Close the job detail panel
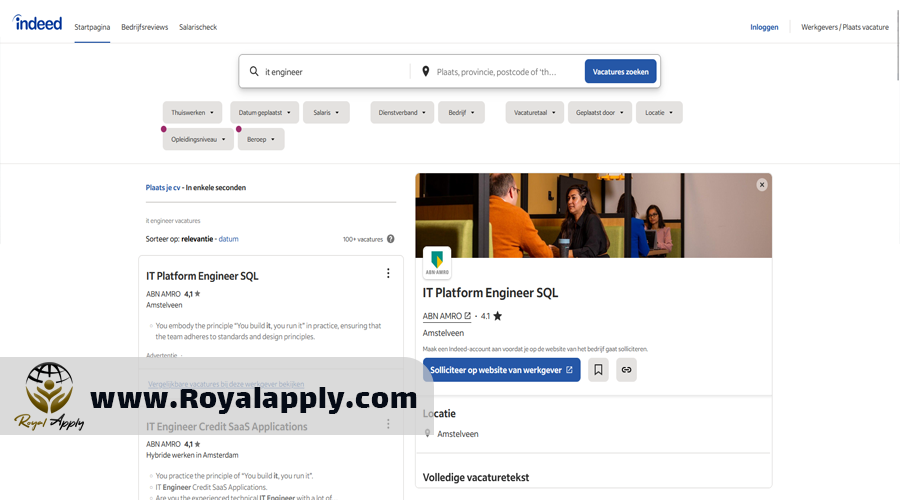The image size is (900, 500). 762,185
